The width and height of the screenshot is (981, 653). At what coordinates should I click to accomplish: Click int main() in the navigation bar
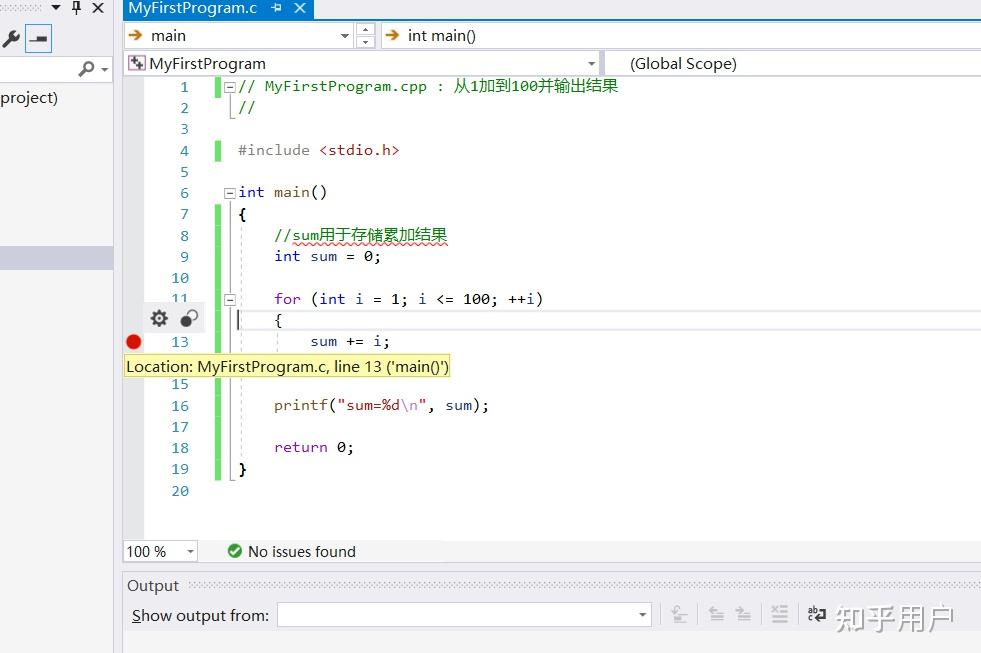(x=440, y=36)
